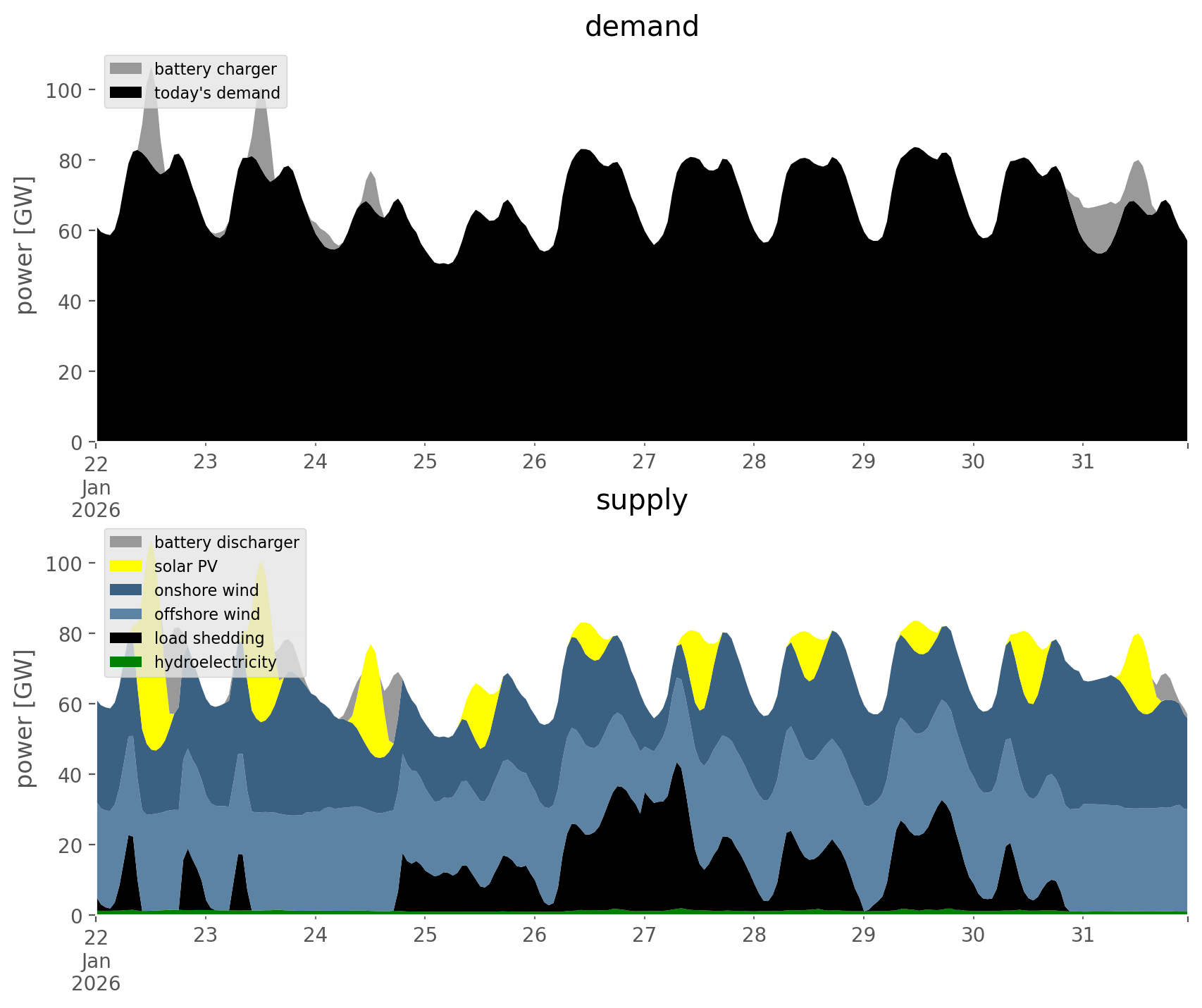Click the '100' y-axis tick on demand chart
Screen dimensions: 1202x1008
tap(64, 90)
